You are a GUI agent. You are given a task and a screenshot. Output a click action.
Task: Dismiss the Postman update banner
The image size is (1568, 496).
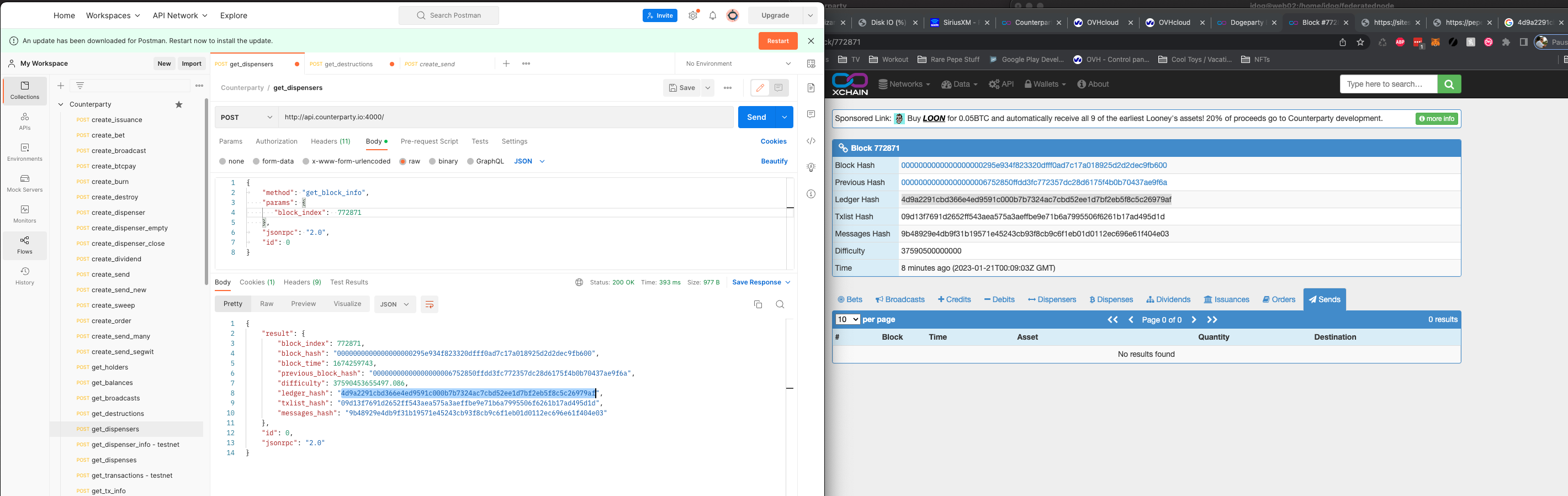pyautogui.click(x=811, y=41)
